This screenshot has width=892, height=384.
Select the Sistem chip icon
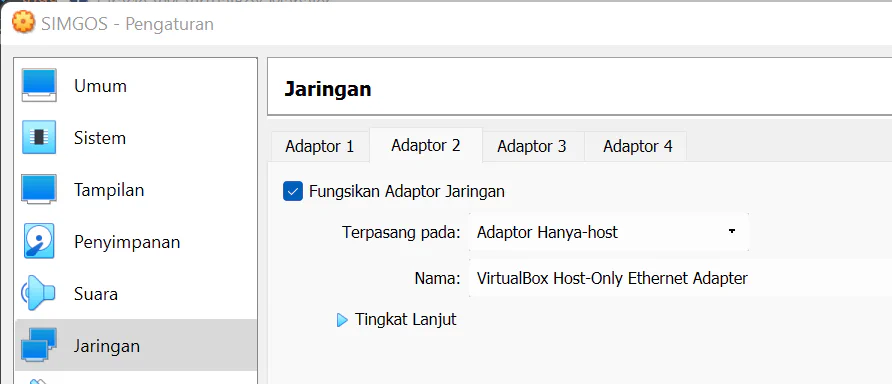(x=39, y=137)
